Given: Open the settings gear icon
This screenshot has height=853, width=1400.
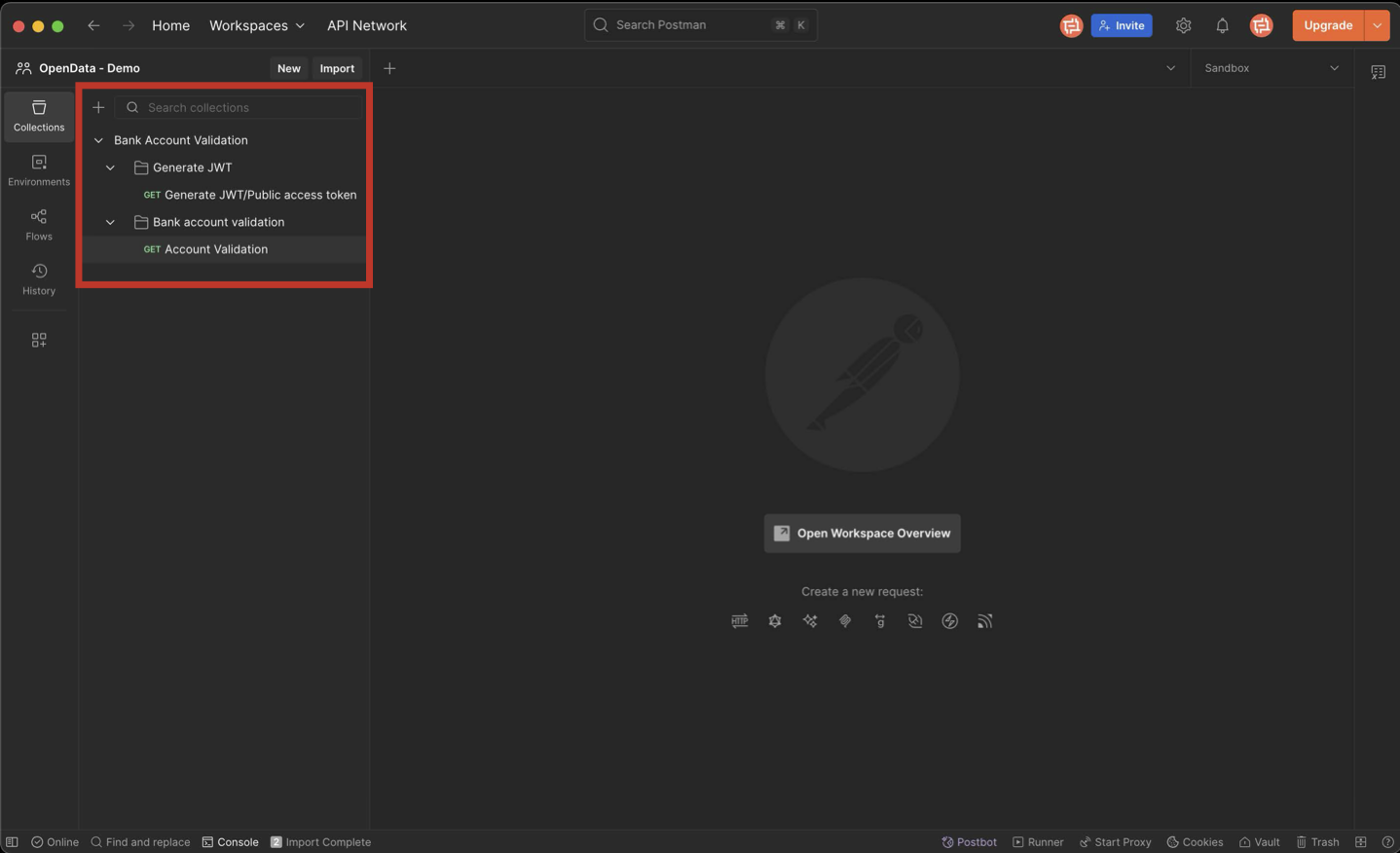Looking at the screenshot, I should 1183,25.
